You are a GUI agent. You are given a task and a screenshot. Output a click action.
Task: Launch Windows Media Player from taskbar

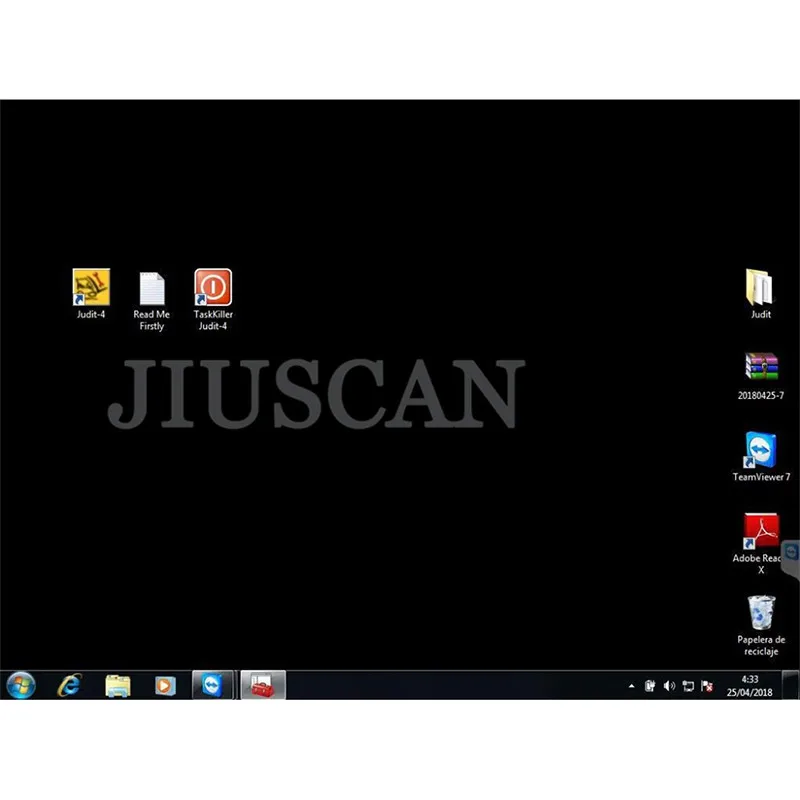coord(165,685)
